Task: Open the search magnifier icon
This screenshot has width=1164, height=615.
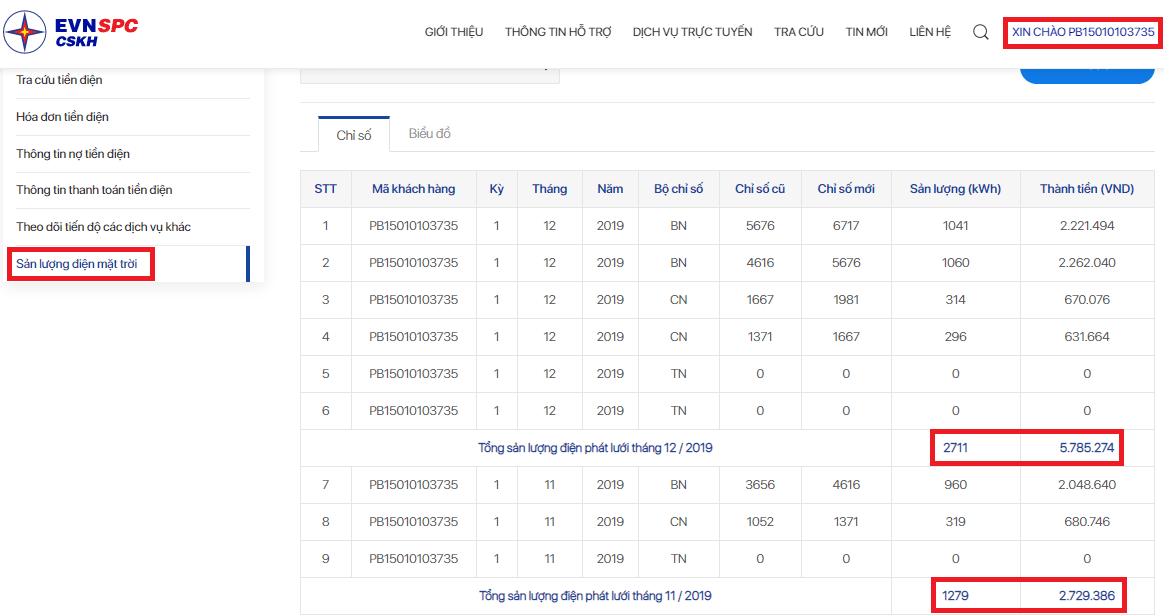Action: click(x=980, y=32)
